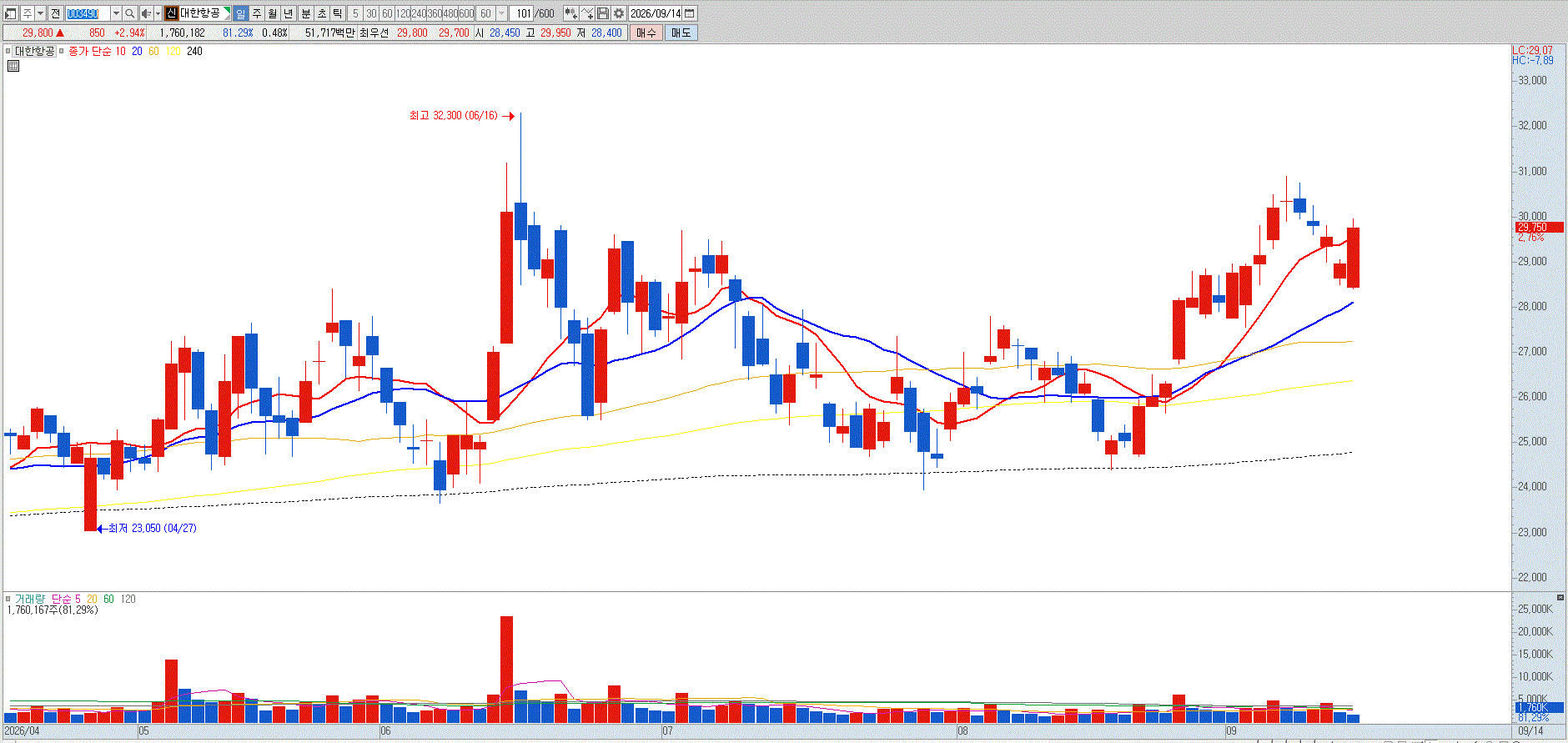Expand the 주 type dropdown arrow

tap(40, 13)
